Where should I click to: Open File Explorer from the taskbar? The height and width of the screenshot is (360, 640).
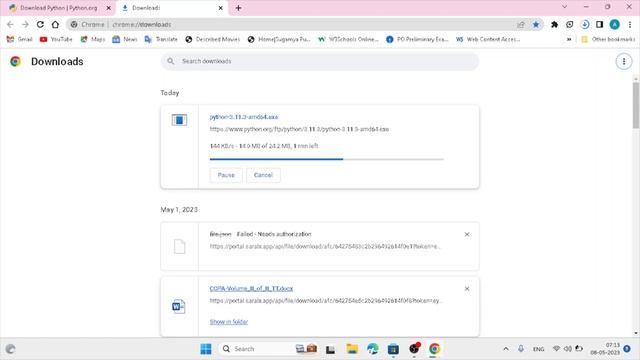(x=352, y=349)
